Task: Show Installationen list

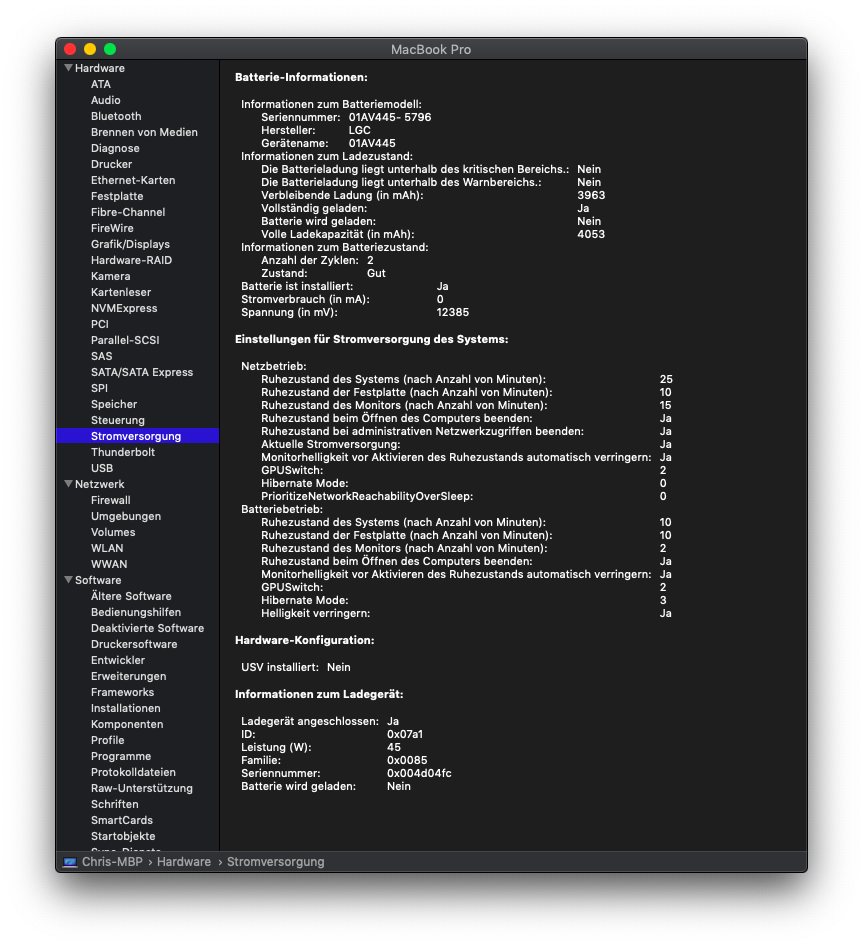Action: tap(126, 708)
